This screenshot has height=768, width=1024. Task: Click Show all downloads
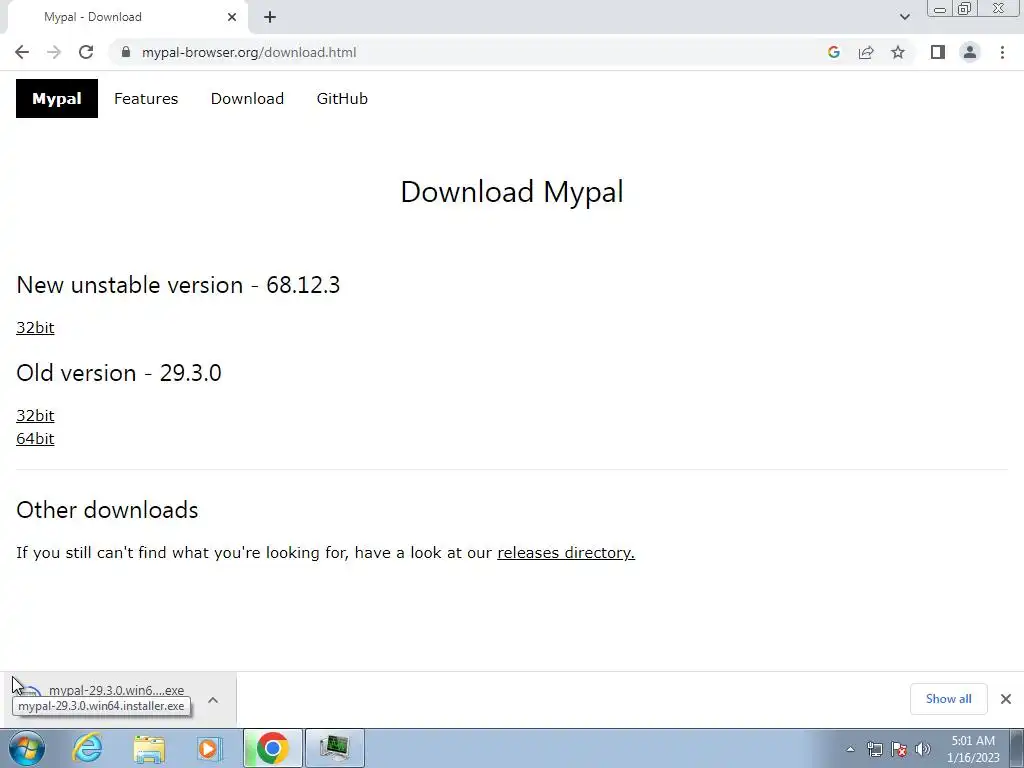(x=948, y=699)
